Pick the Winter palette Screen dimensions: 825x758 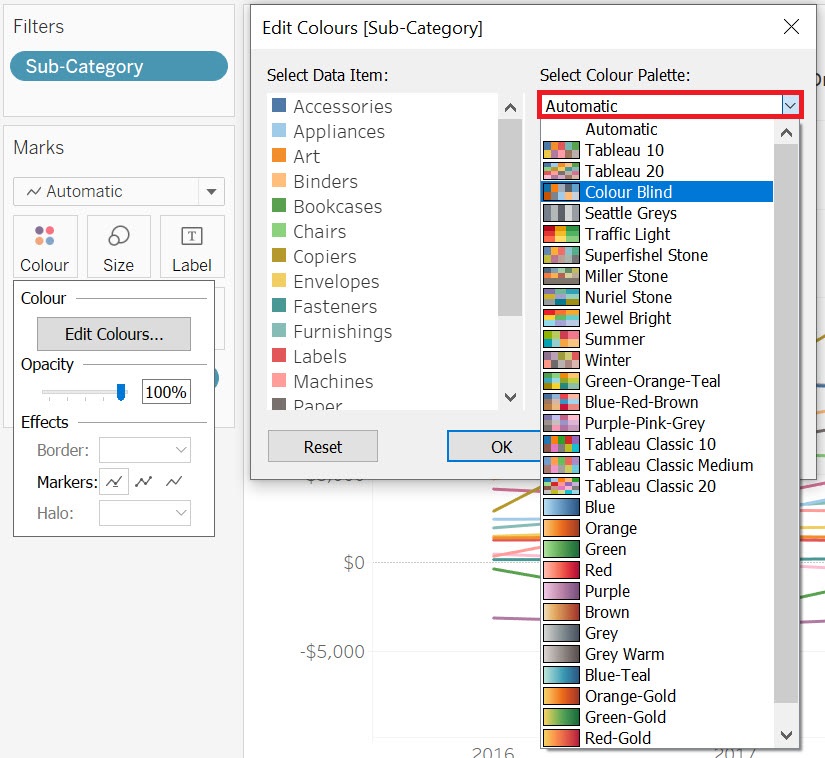[x=657, y=360]
